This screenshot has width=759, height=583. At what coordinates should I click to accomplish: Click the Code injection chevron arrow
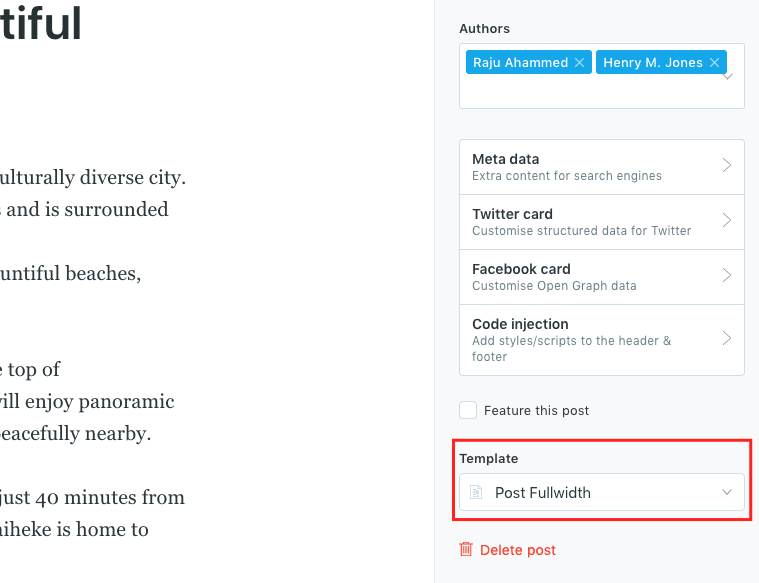click(x=727, y=339)
